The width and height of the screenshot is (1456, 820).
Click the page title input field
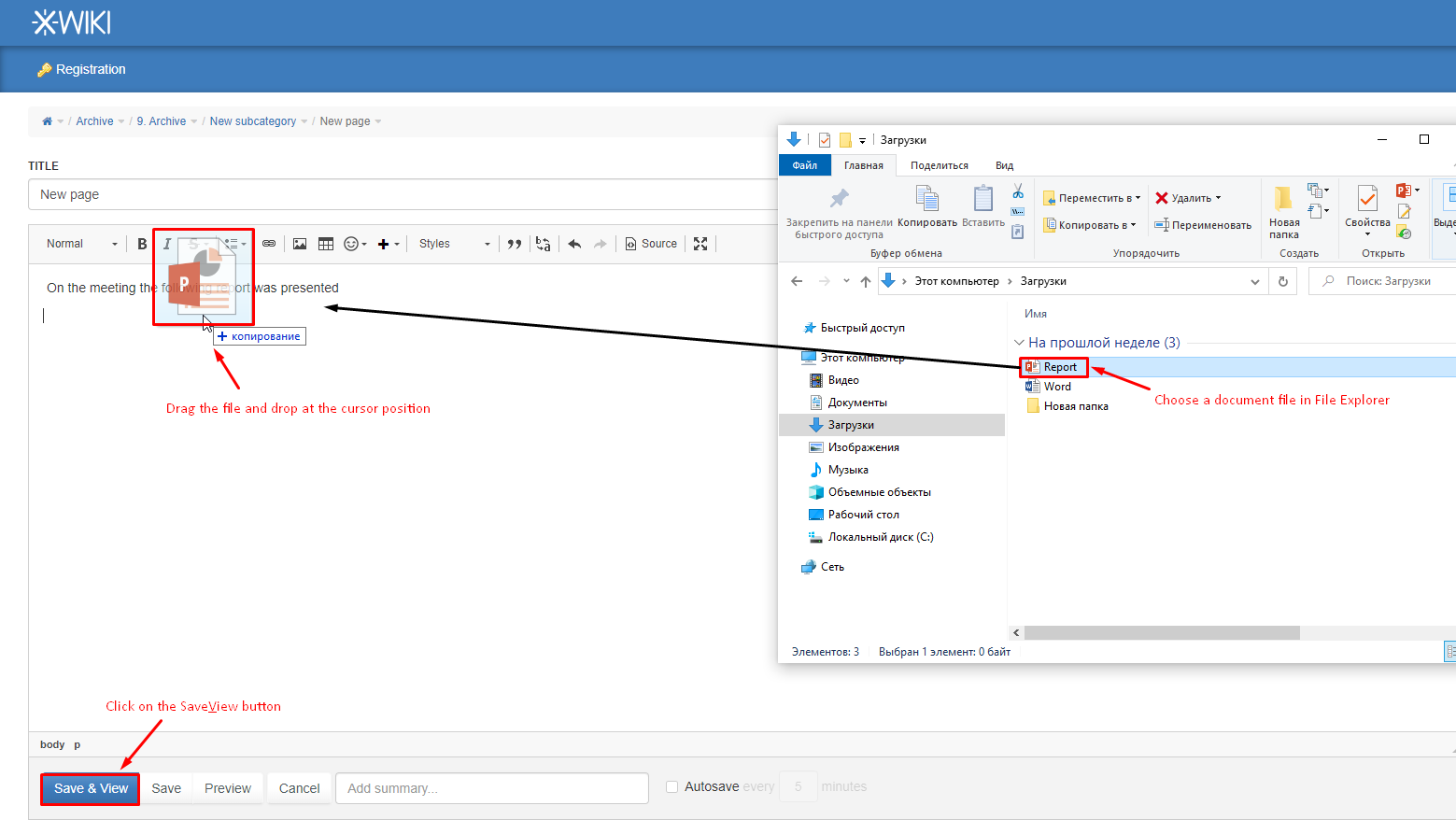pos(403,194)
